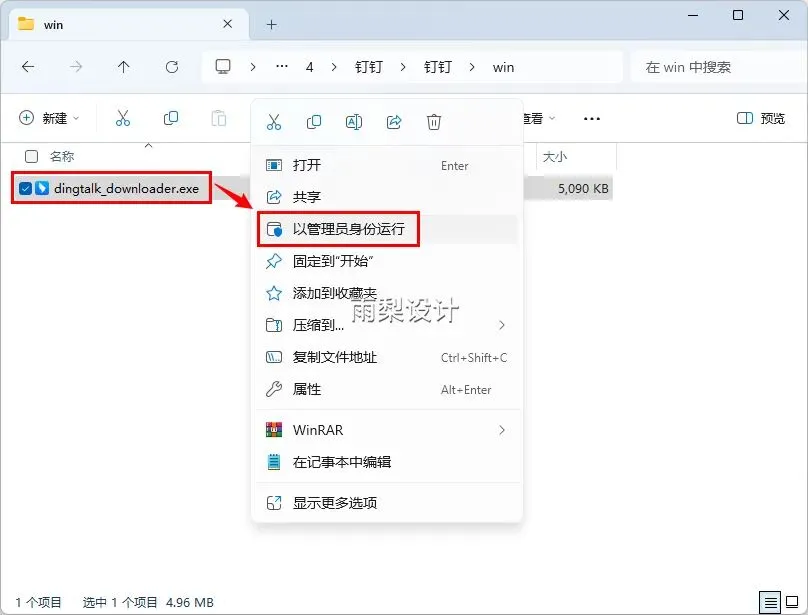Switch to details view in the status bar
The image size is (808, 615).
point(770,602)
